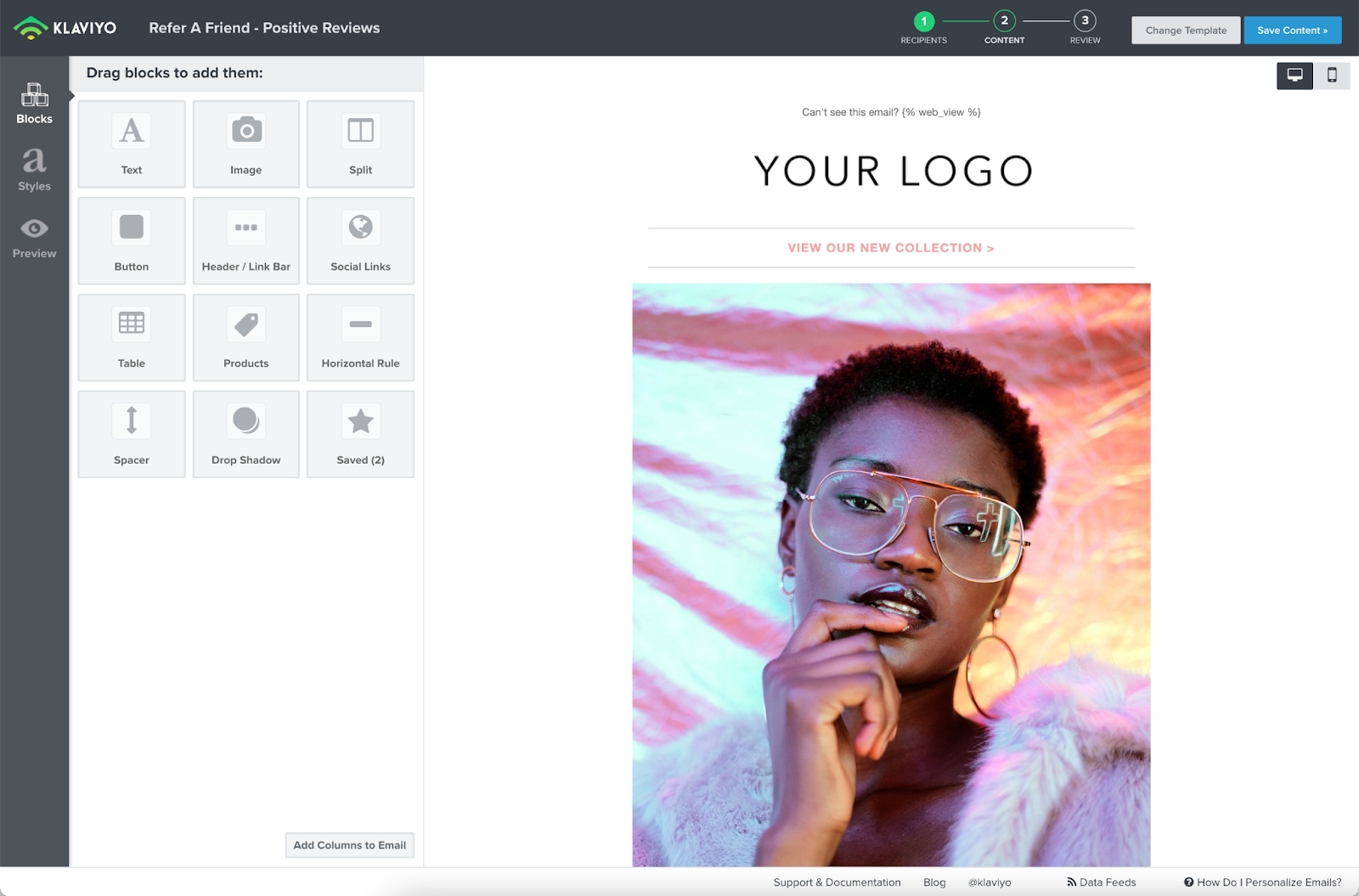This screenshot has height=896, width=1359.
Task: Switch to desktop preview mode
Action: (1294, 76)
